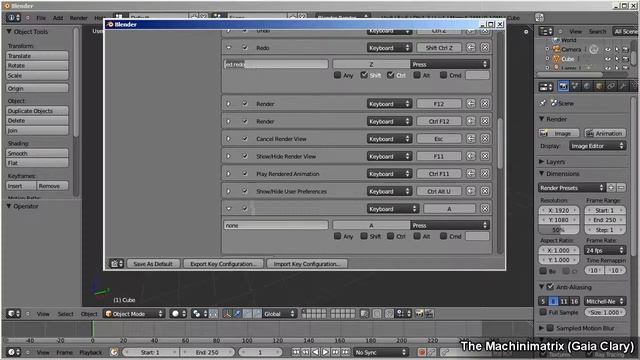640x360 pixels.
Task: Open Add menu in main window
Action: (x=58, y=18)
